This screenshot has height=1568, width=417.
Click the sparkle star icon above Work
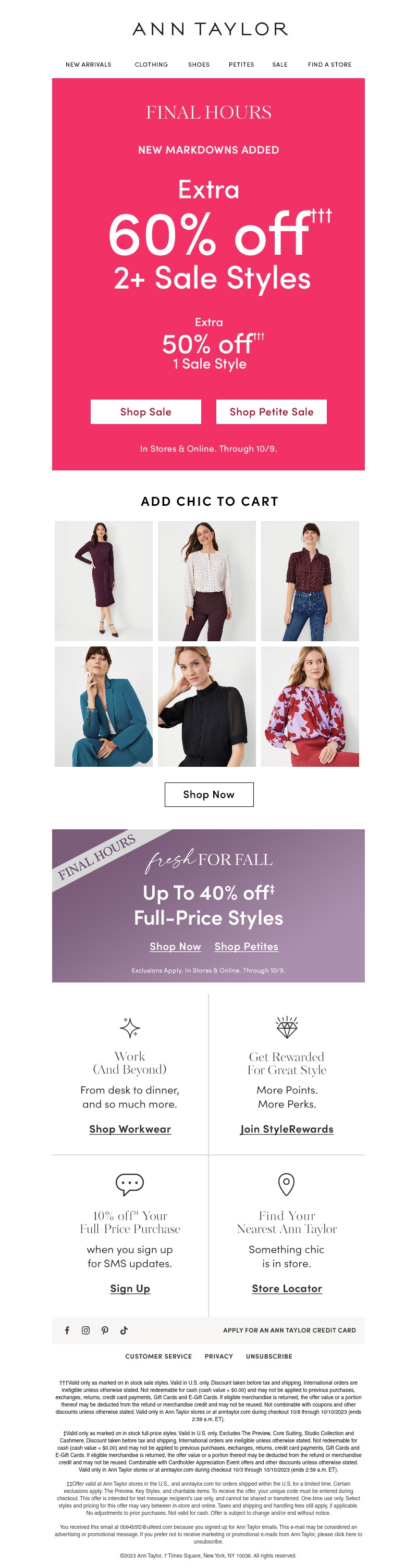point(130,1027)
